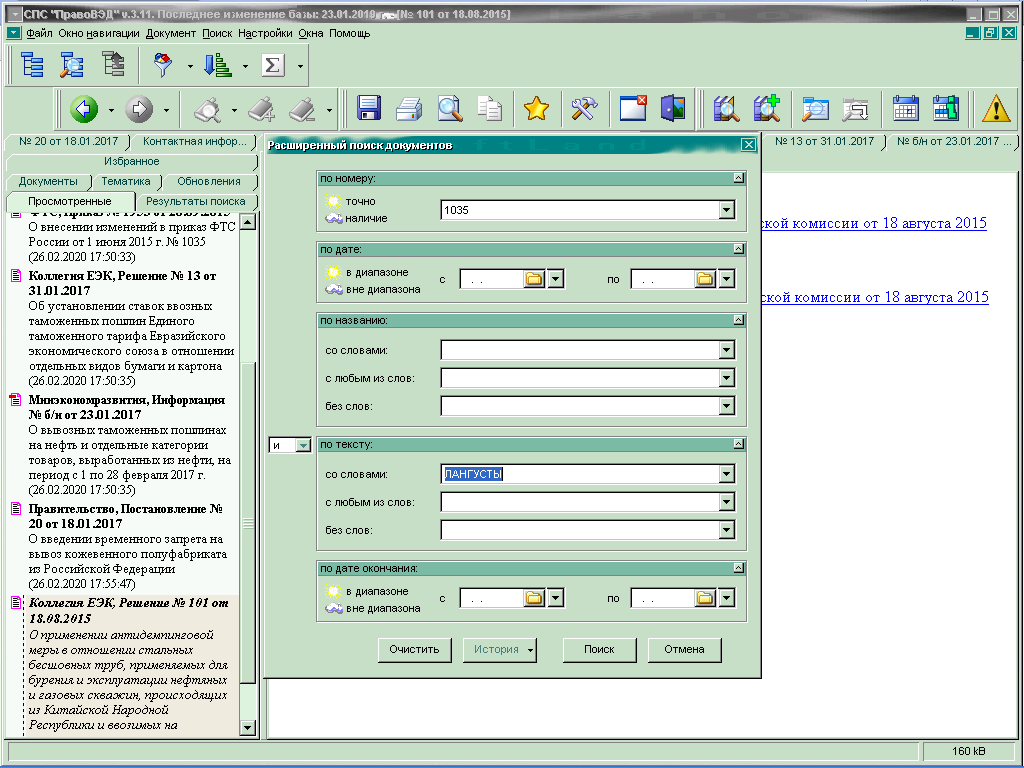Switch to the Результаты поиска tab

point(196,201)
